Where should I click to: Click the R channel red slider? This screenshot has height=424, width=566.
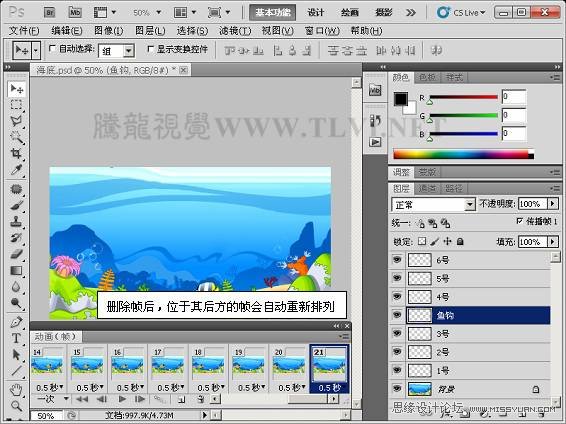pos(463,97)
